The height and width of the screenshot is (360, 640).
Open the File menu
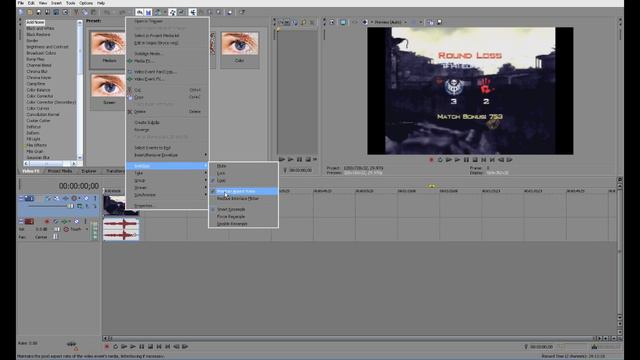click(20, 3)
